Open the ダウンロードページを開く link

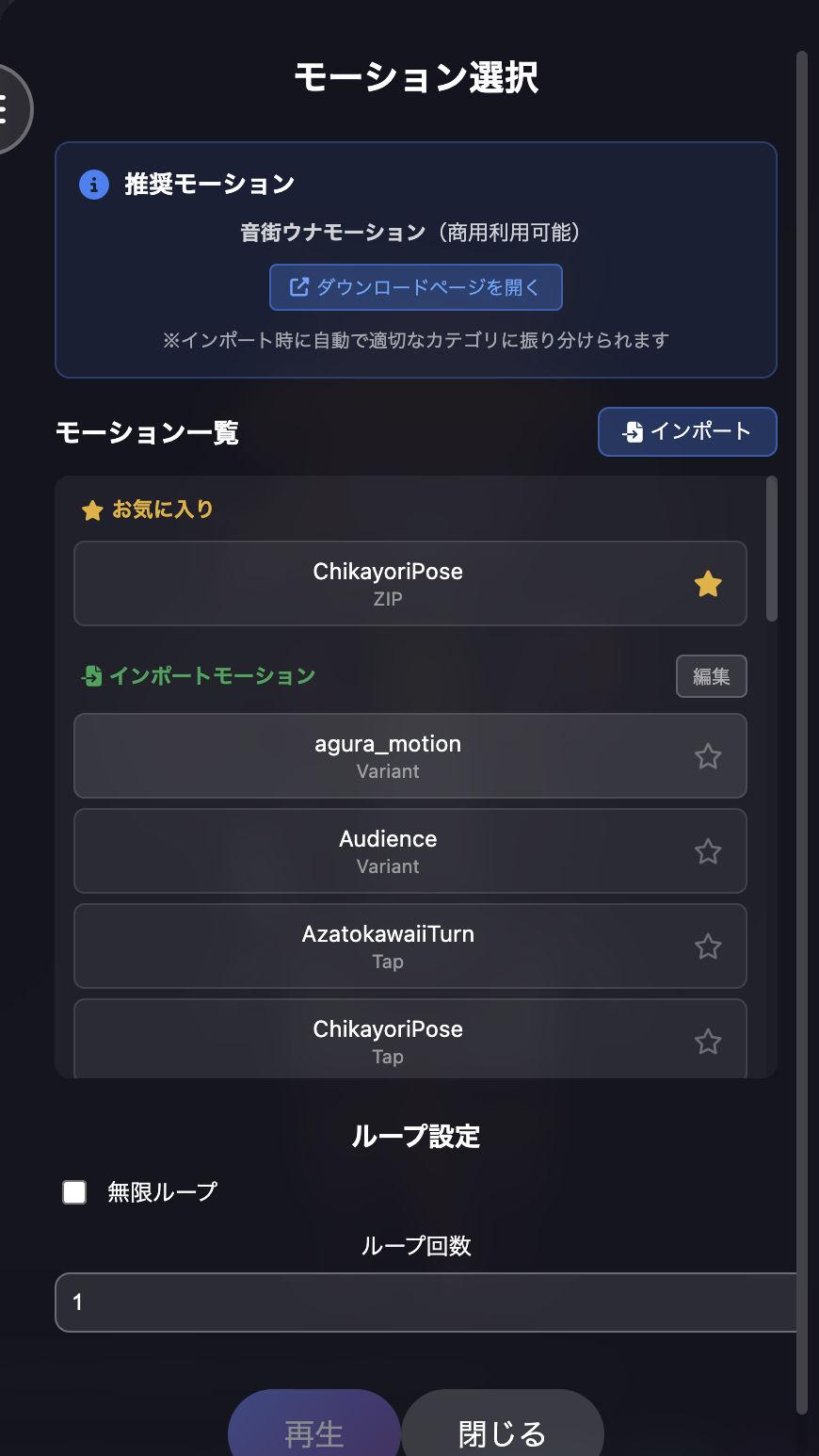coord(416,287)
